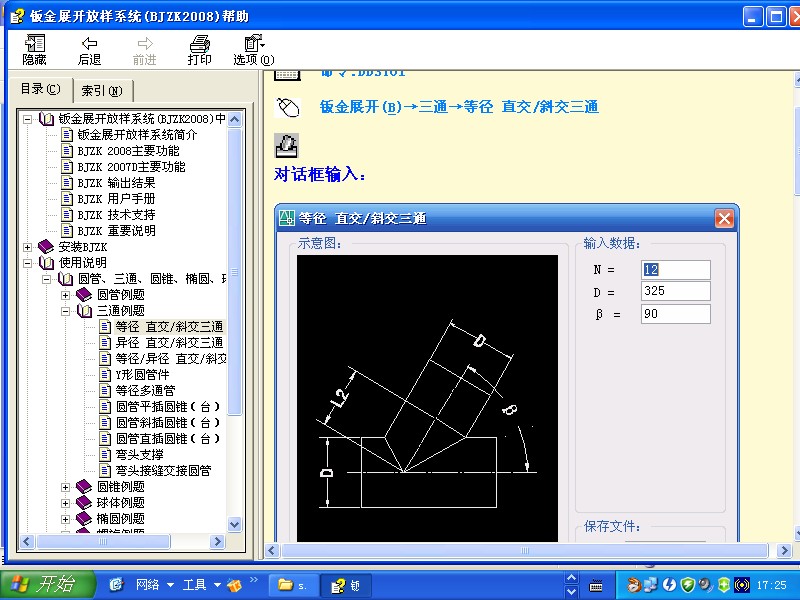Select the Y形圆管件 tree item
The height and width of the screenshot is (600, 800).
pos(142,375)
